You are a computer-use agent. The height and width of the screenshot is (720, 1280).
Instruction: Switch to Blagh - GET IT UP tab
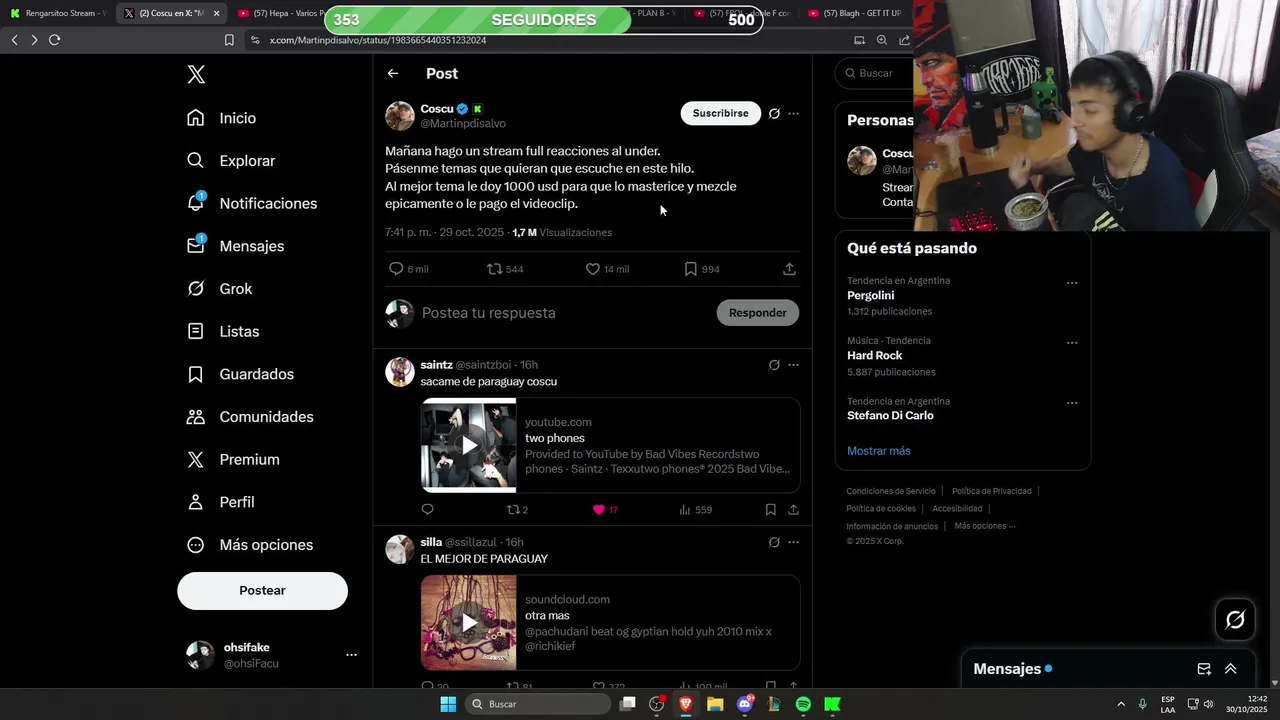855,13
